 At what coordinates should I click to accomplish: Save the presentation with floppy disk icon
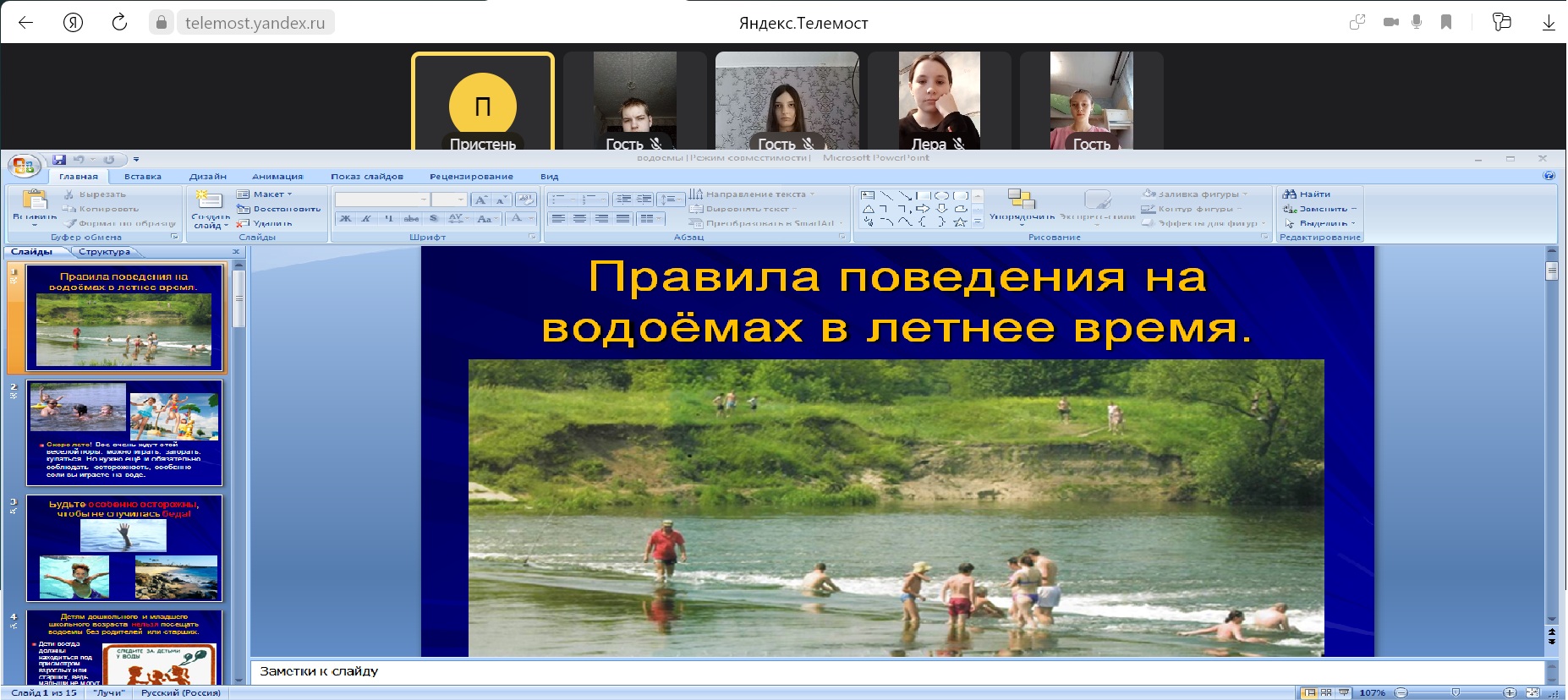59,159
